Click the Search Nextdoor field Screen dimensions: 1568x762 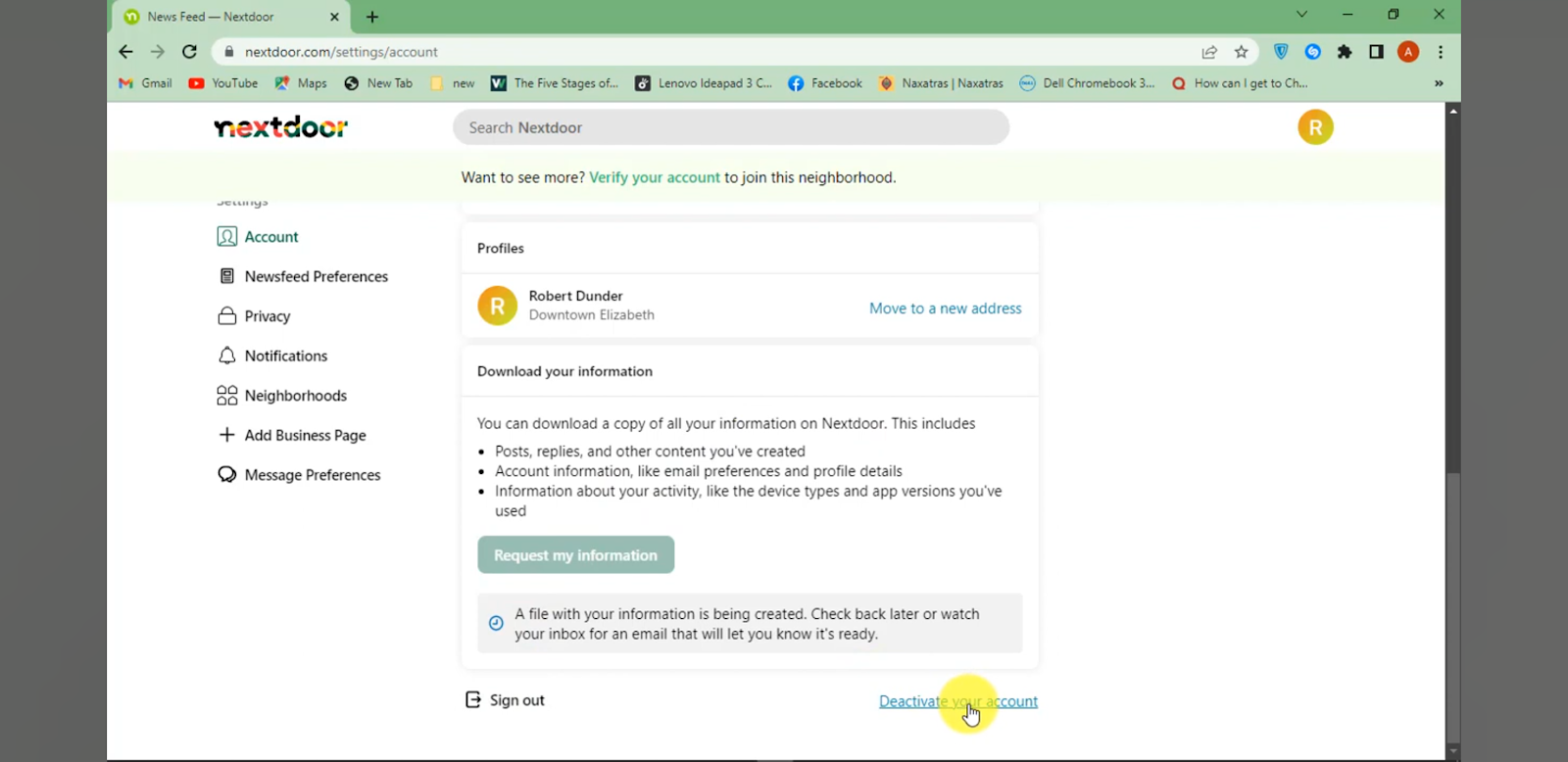[731, 127]
